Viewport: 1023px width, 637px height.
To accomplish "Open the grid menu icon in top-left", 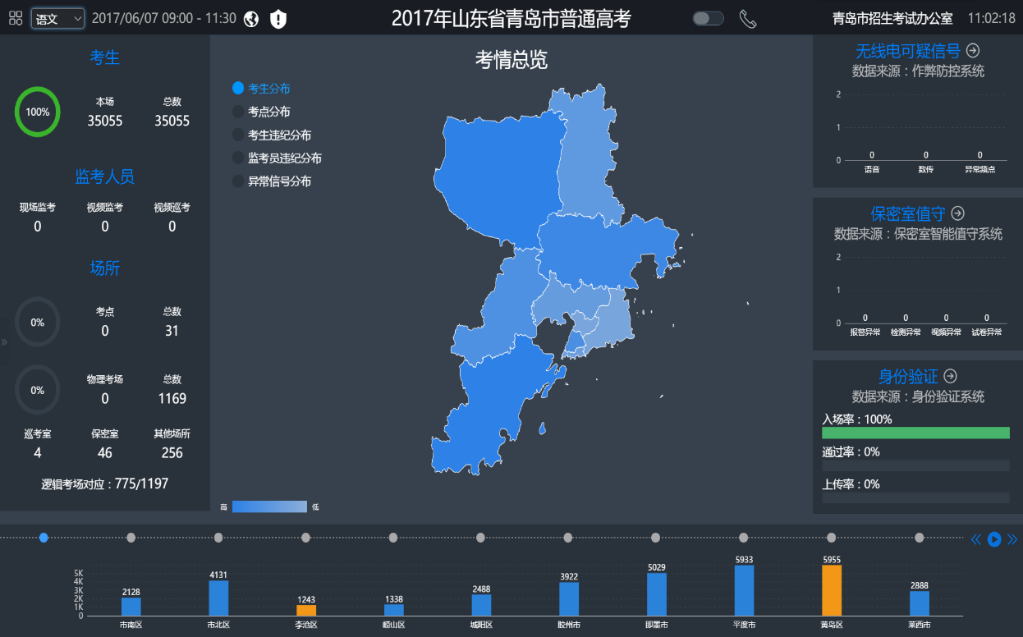I will (x=15, y=18).
